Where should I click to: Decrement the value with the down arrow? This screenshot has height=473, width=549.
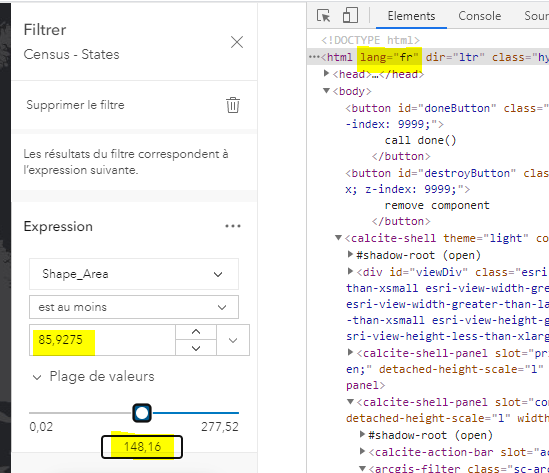click(196, 348)
